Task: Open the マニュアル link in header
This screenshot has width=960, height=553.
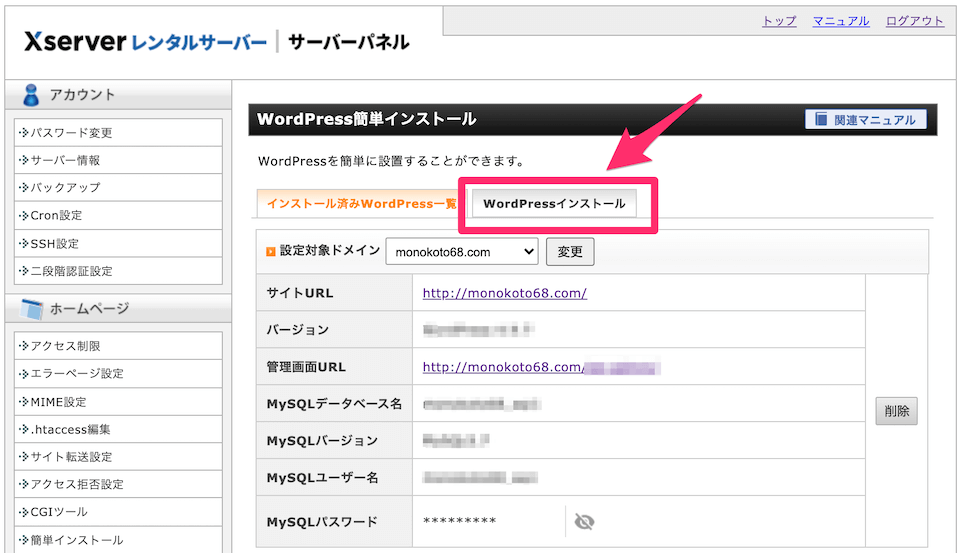Action: click(x=841, y=21)
